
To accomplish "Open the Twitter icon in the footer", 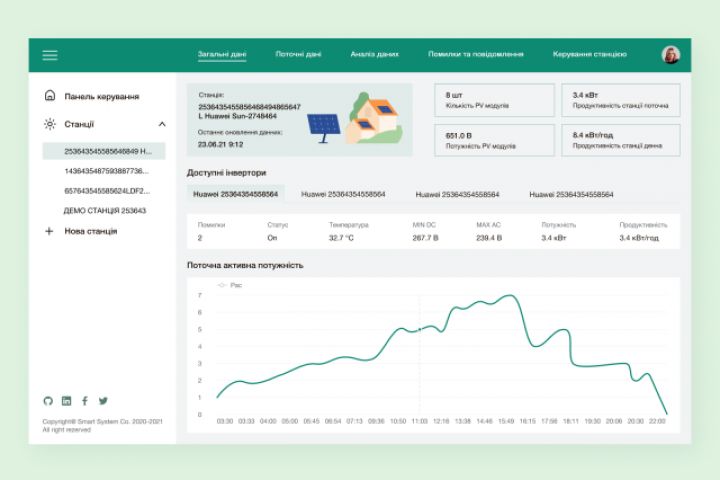I will point(103,401).
